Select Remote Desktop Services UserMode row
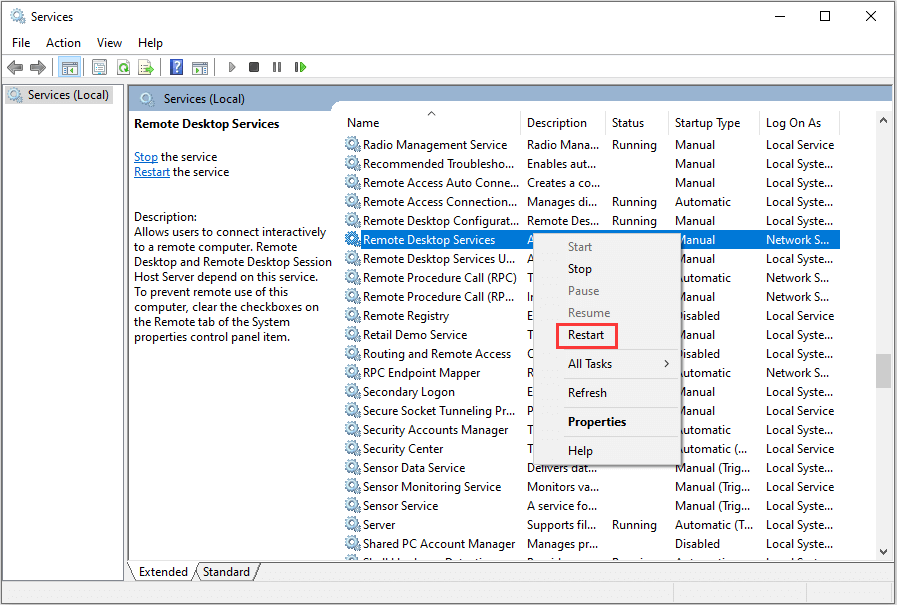Viewport: 897px width, 605px height. (x=592, y=258)
